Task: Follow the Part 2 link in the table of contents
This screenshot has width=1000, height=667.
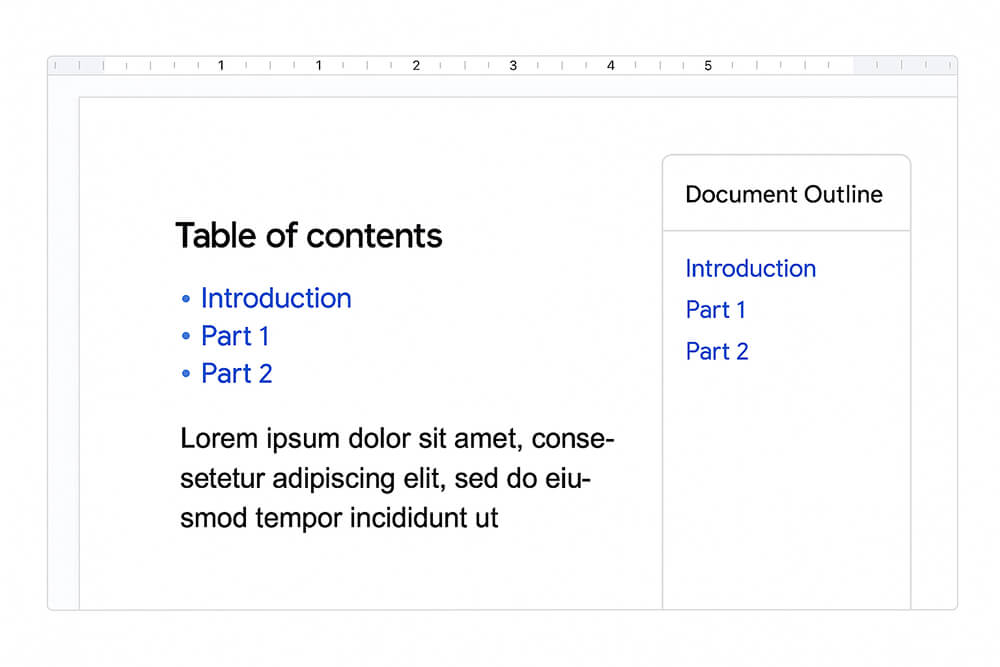Action: point(236,373)
